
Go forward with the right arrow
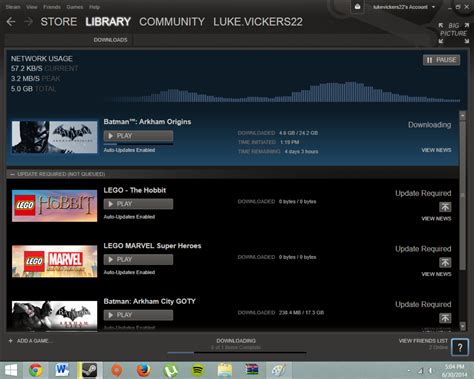[x=29, y=22]
